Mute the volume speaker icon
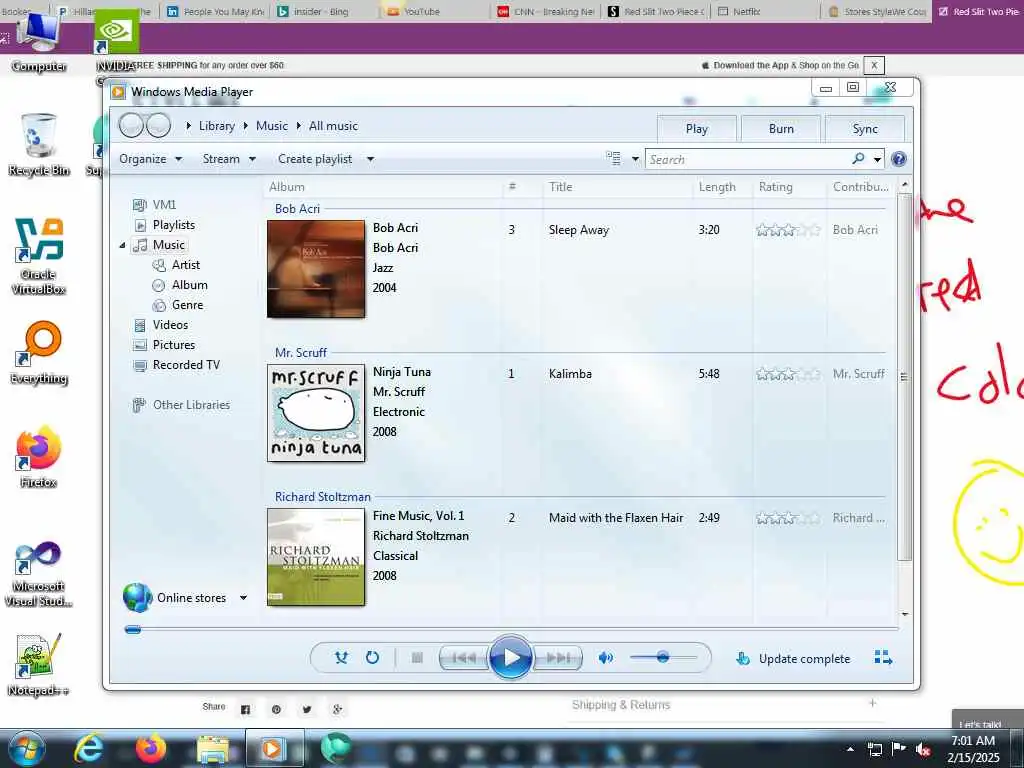The image size is (1024, 768). (x=606, y=658)
